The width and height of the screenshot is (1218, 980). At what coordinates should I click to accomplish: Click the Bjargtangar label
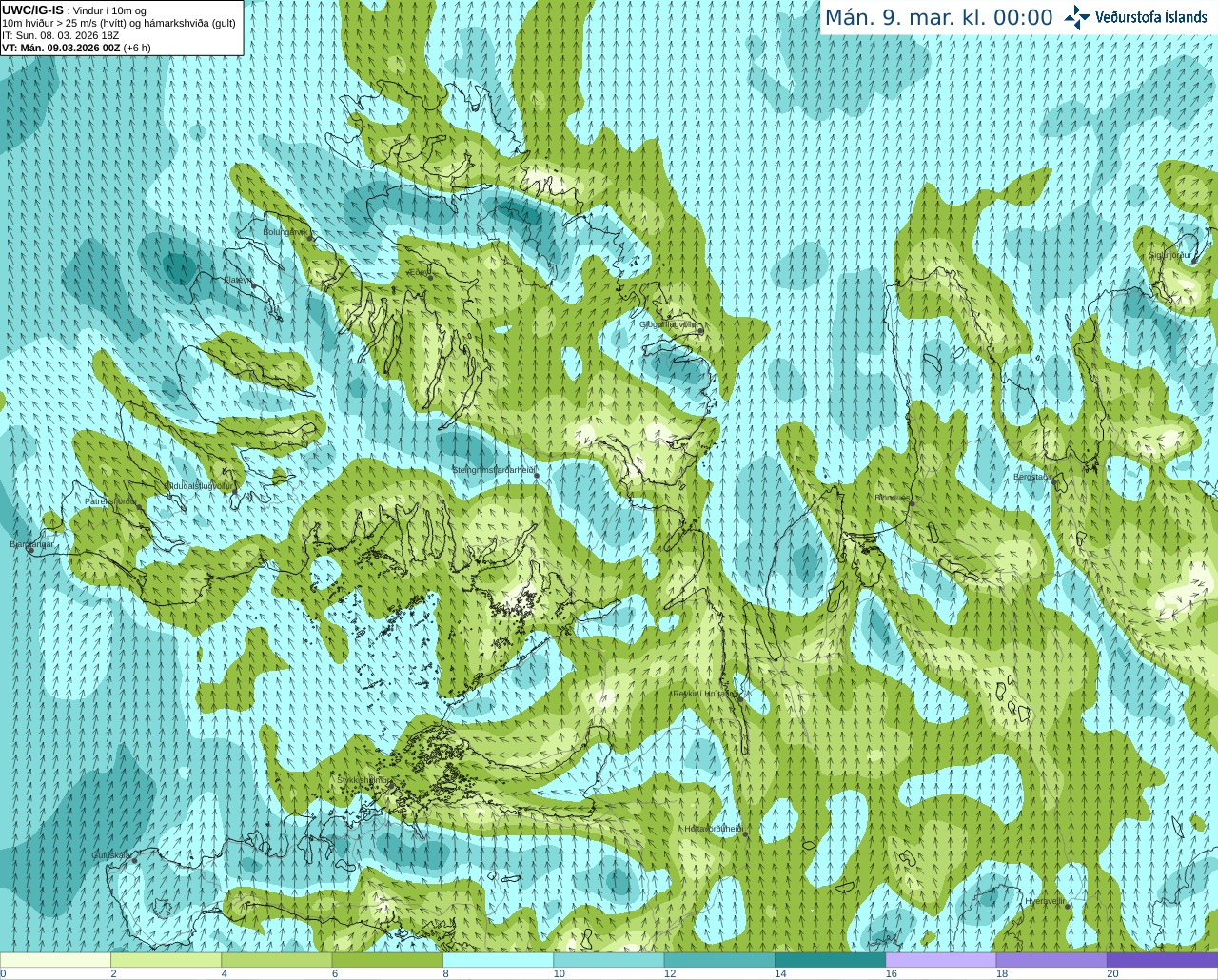(x=31, y=544)
